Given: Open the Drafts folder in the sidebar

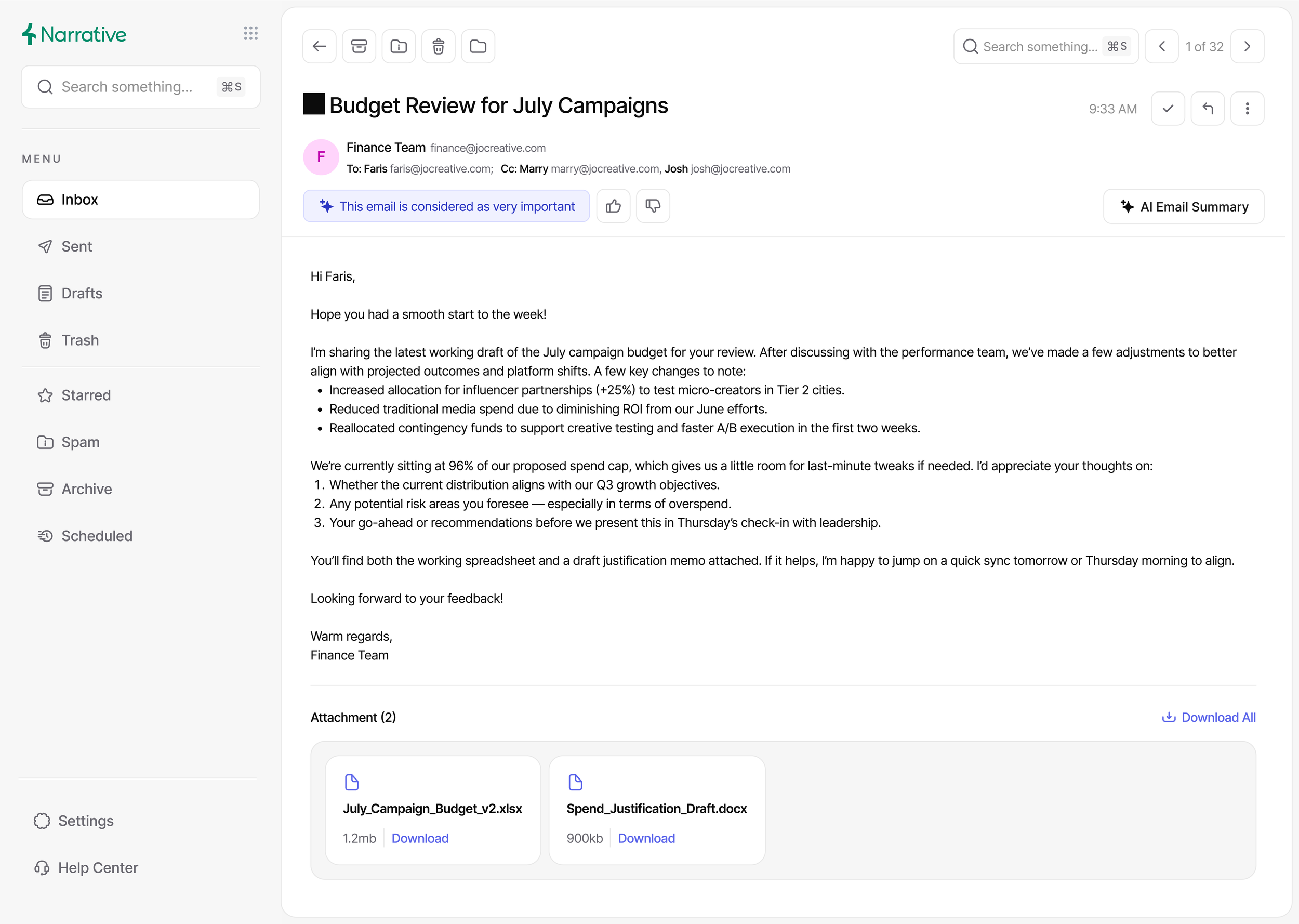Looking at the screenshot, I should click(83, 293).
